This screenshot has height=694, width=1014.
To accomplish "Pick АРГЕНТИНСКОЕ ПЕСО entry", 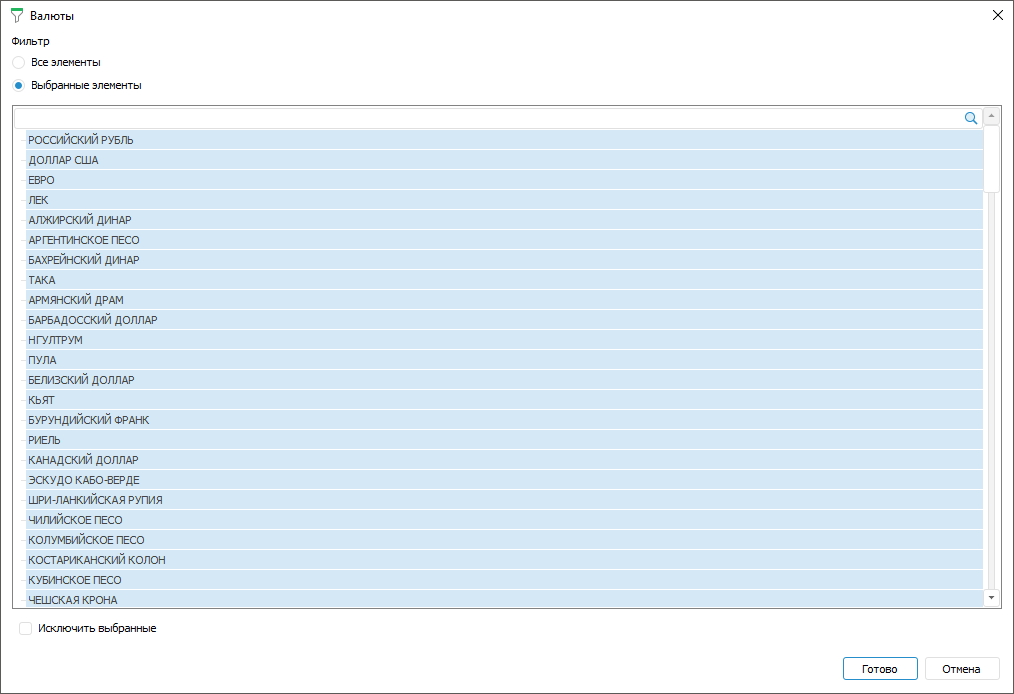I will tap(84, 240).
